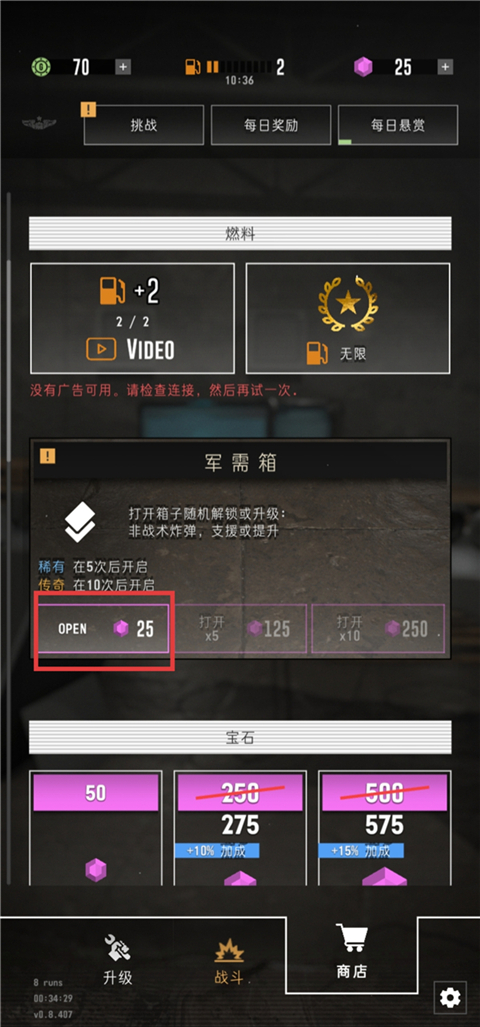This screenshot has height=1027, width=480.
Task: Open the 每日悬赏 daily bounty button
Action: pos(397,124)
